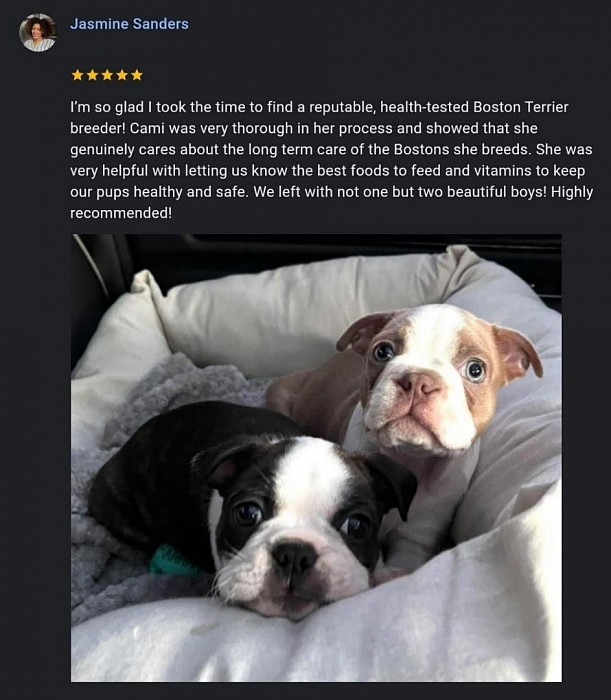Select the third rating star
The width and height of the screenshot is (611, 700).
[x=107, y=75]
